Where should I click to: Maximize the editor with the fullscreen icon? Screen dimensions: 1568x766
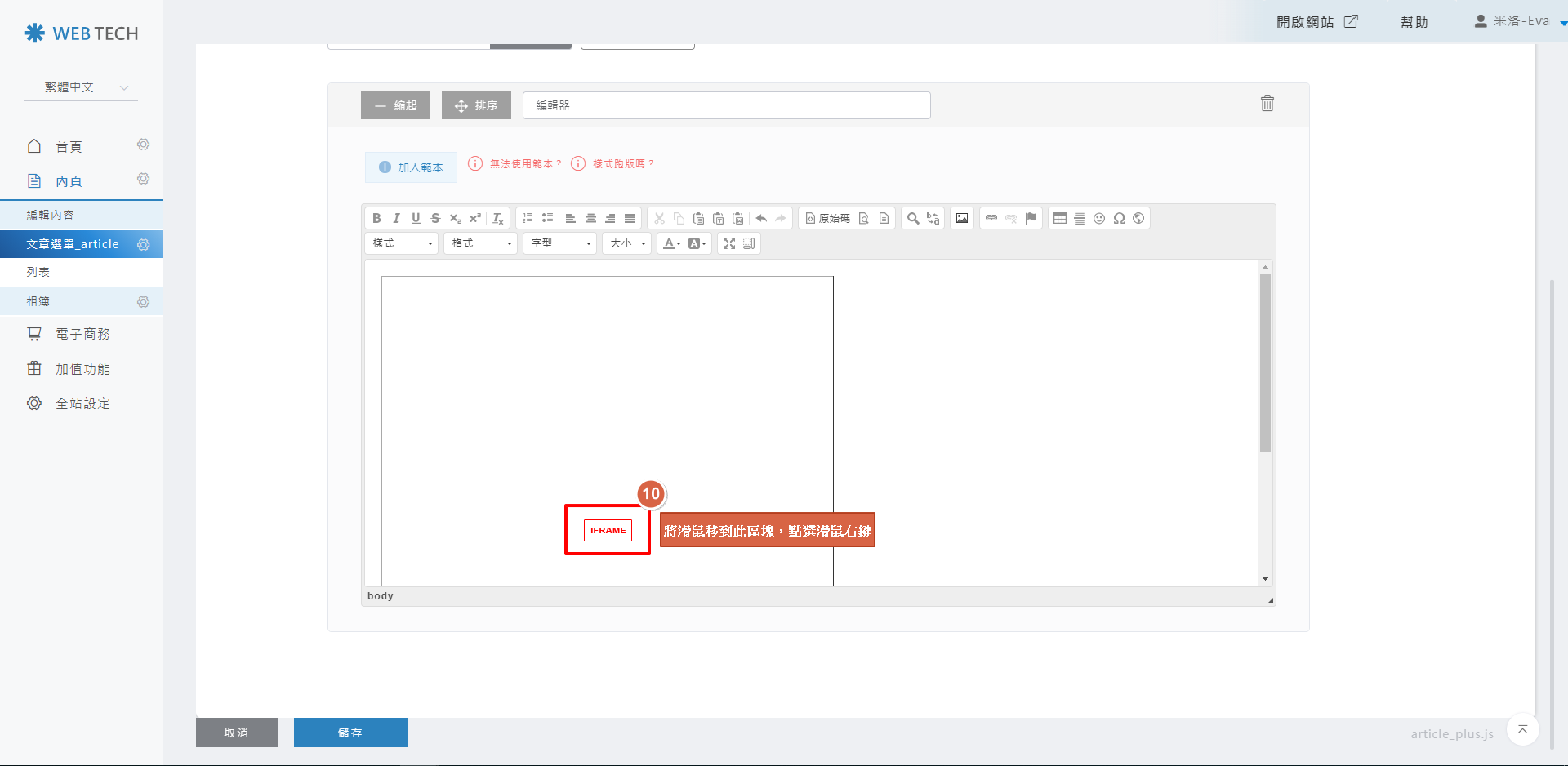[x=729, y=243]
